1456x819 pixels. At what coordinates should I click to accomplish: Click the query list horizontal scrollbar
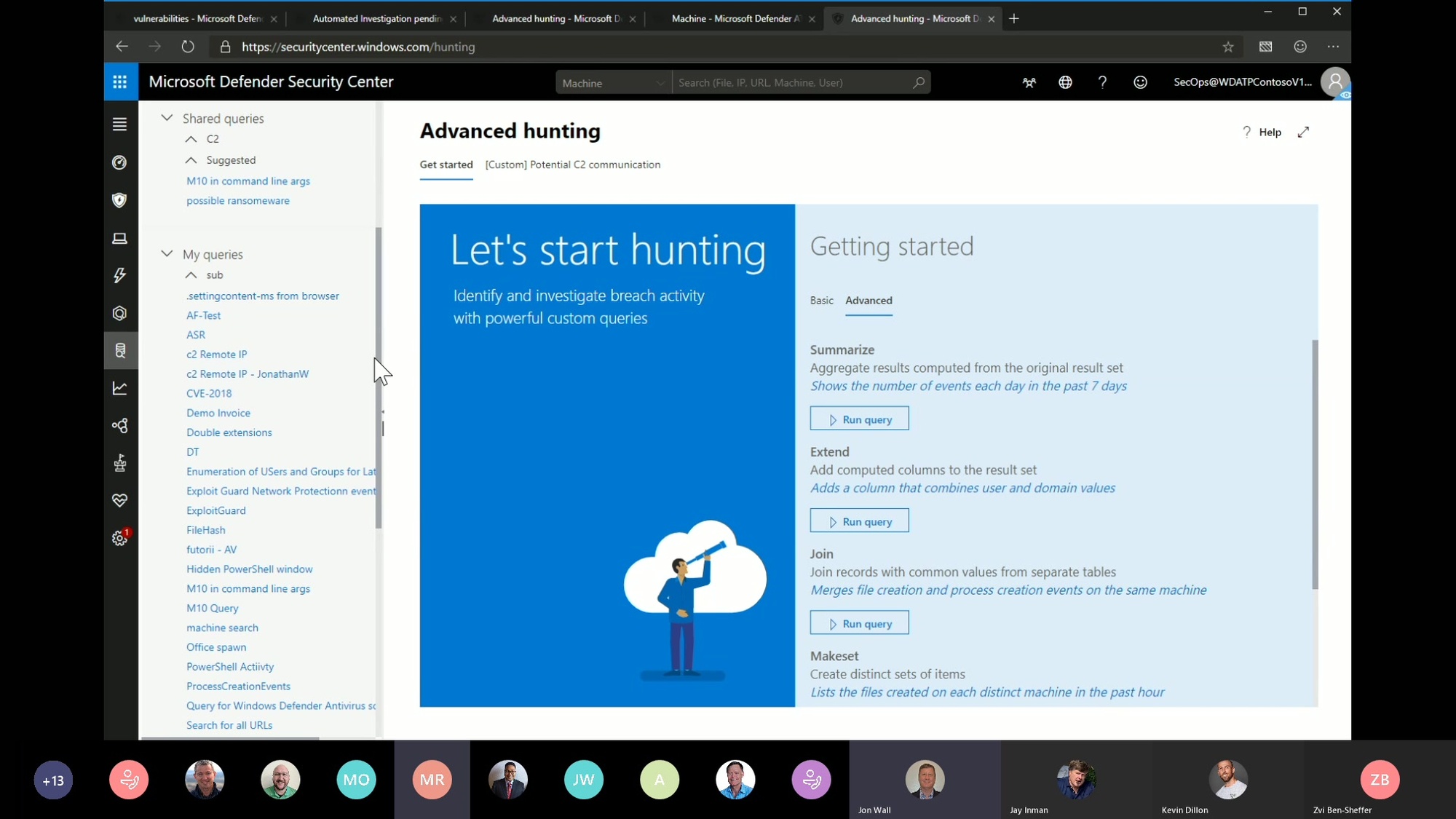230,737
